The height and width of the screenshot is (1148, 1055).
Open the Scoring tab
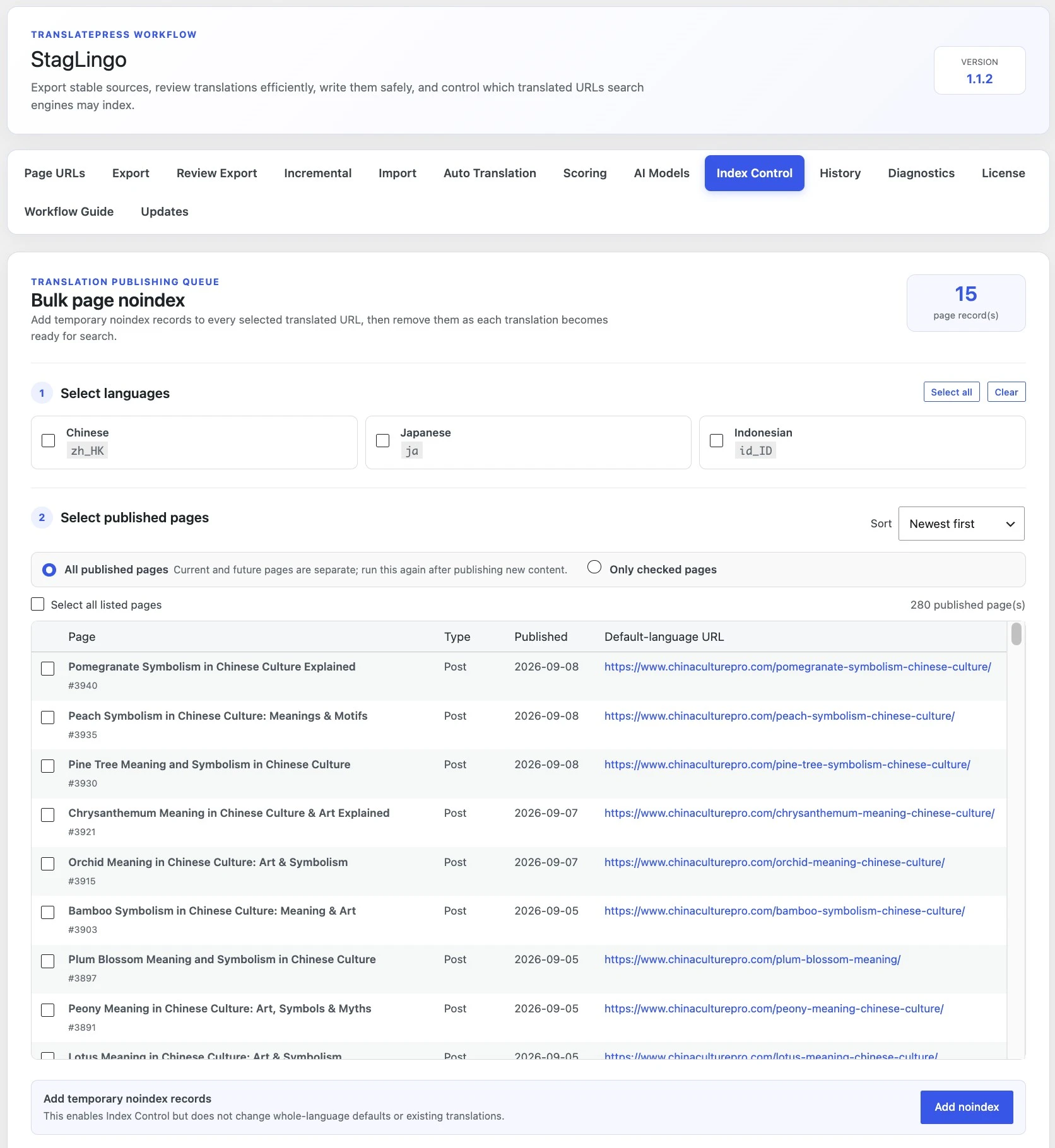pos(585,173)
